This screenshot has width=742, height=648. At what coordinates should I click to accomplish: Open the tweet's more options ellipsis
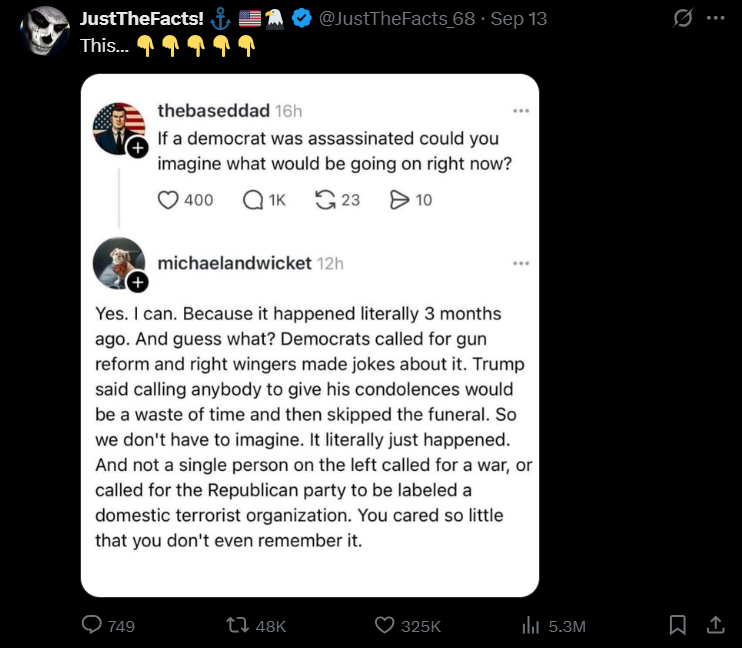716,18
